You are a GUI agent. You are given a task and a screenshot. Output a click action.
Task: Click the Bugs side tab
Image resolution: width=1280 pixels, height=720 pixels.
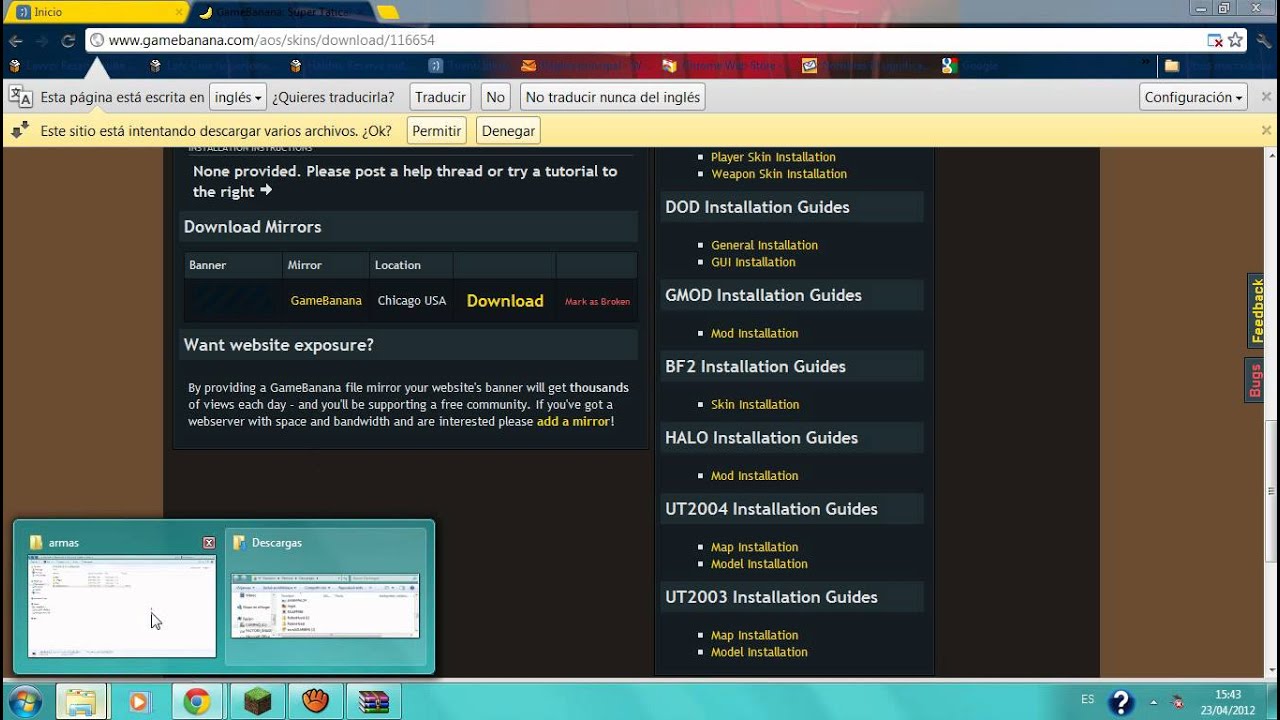tap(1255, 380)
